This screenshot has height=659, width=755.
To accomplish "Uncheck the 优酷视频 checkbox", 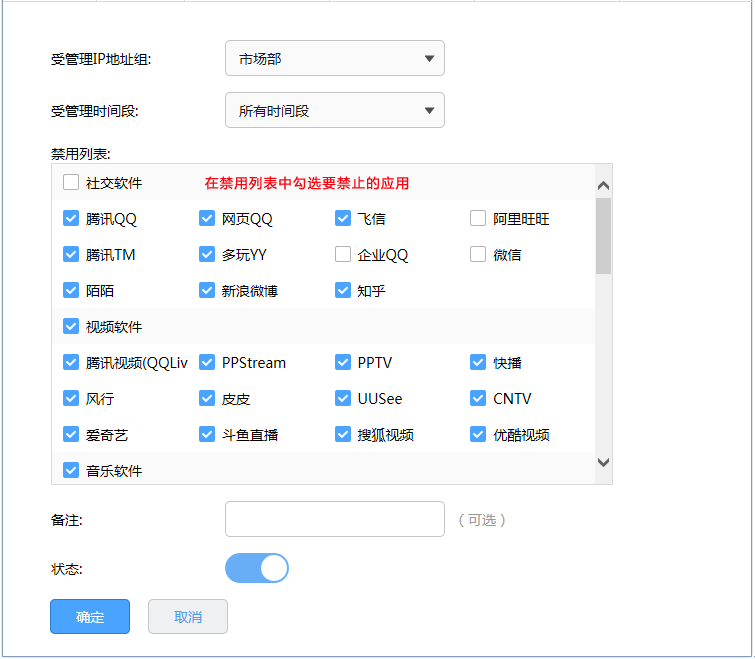I will [x=478, y=434].
